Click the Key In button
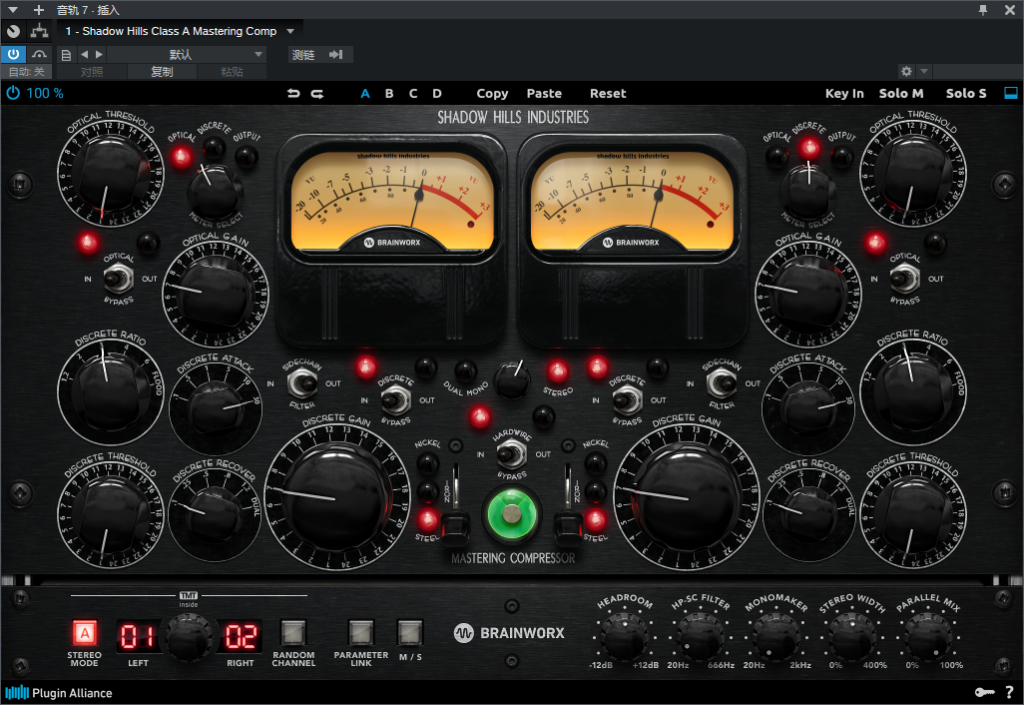This screenshot has height=705, width=1024. 844,93
